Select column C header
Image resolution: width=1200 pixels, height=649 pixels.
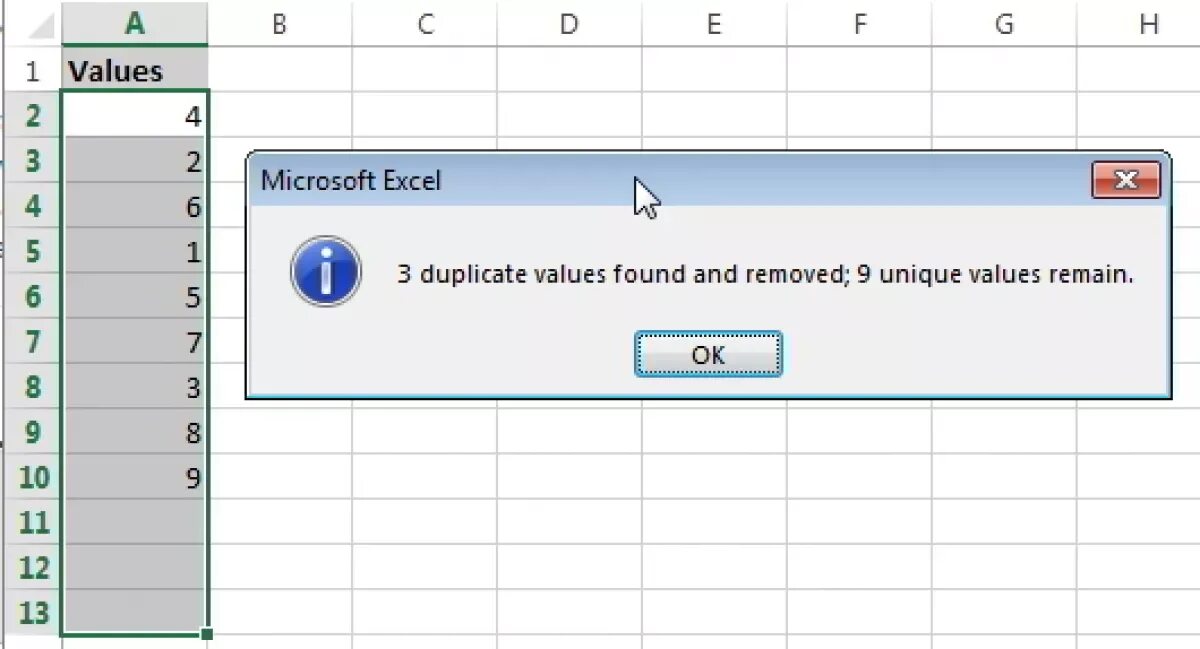click(425, 24)
